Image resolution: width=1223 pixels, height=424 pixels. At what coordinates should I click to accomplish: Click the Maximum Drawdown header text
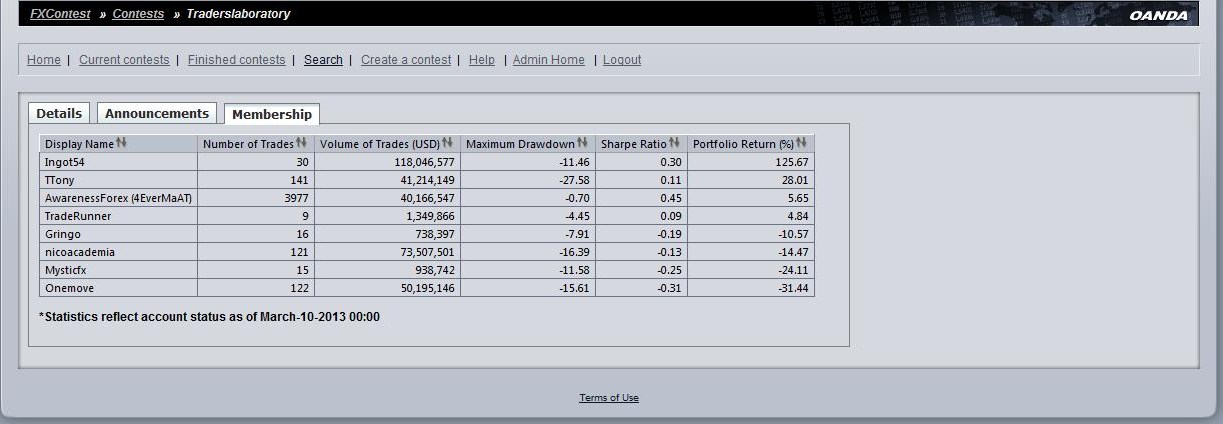(520, 144)
